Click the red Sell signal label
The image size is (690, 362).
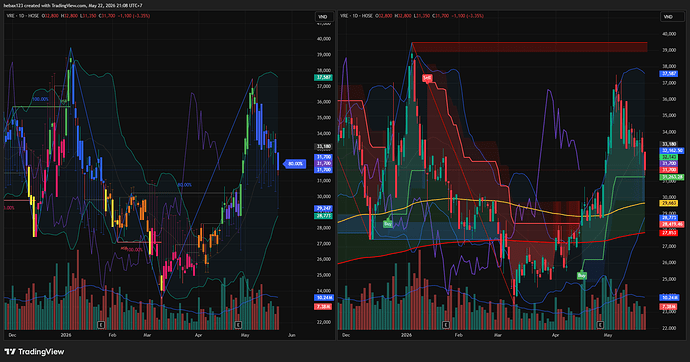coord(427,78)
